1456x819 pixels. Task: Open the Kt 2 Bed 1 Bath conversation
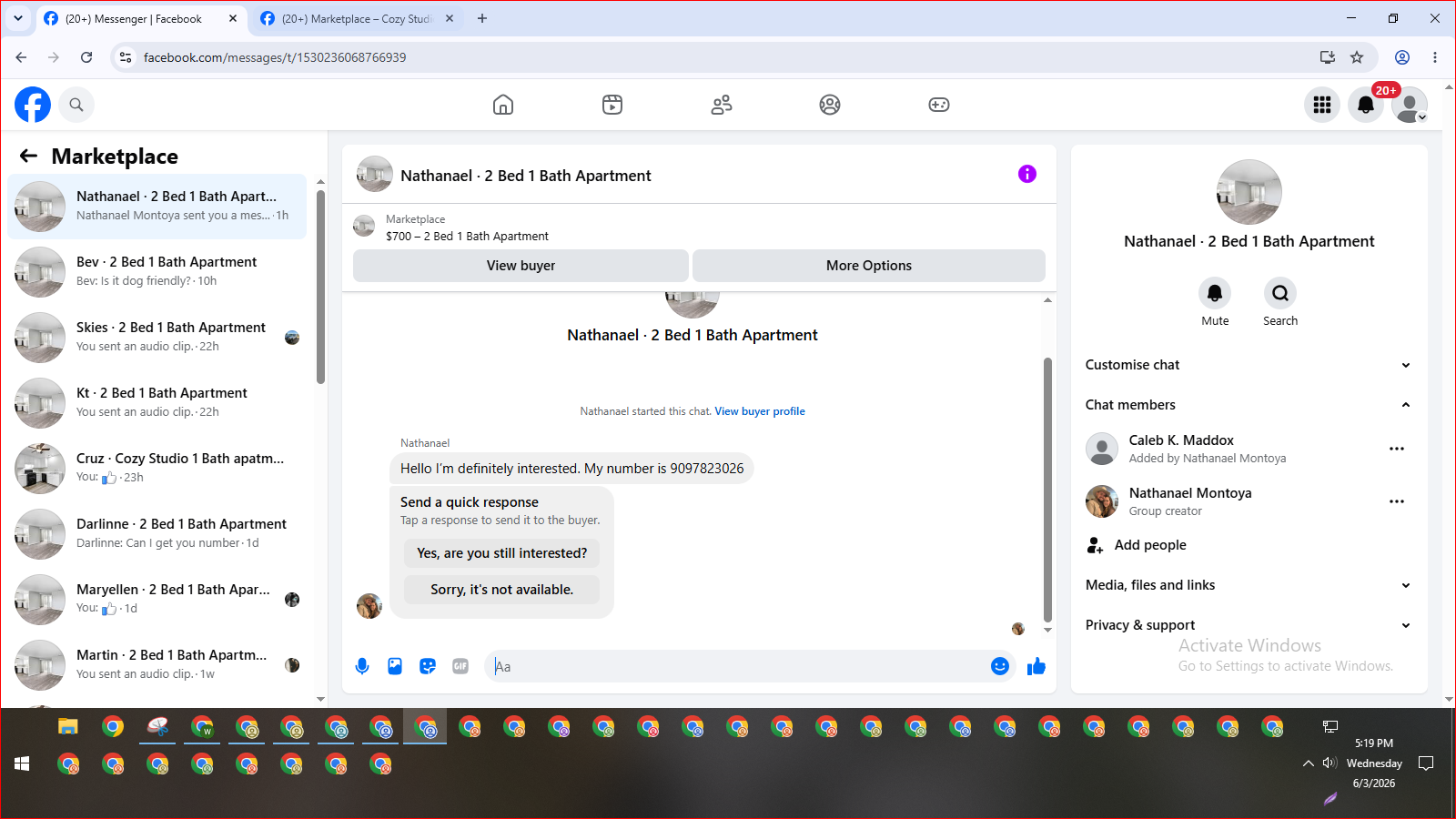coord(157,403)
